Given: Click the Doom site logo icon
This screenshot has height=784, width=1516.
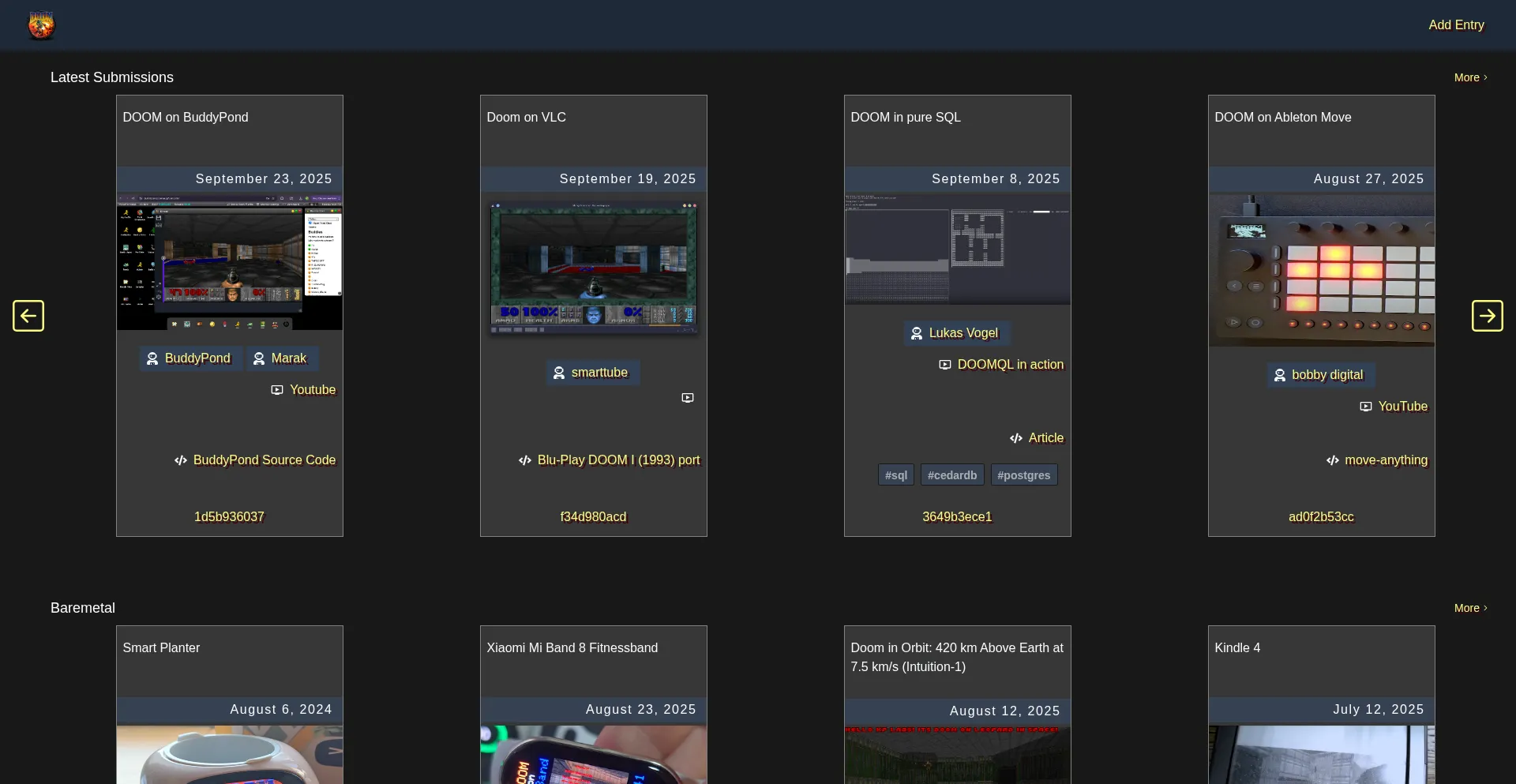Looking at the screenshot, I should (41, 25).
